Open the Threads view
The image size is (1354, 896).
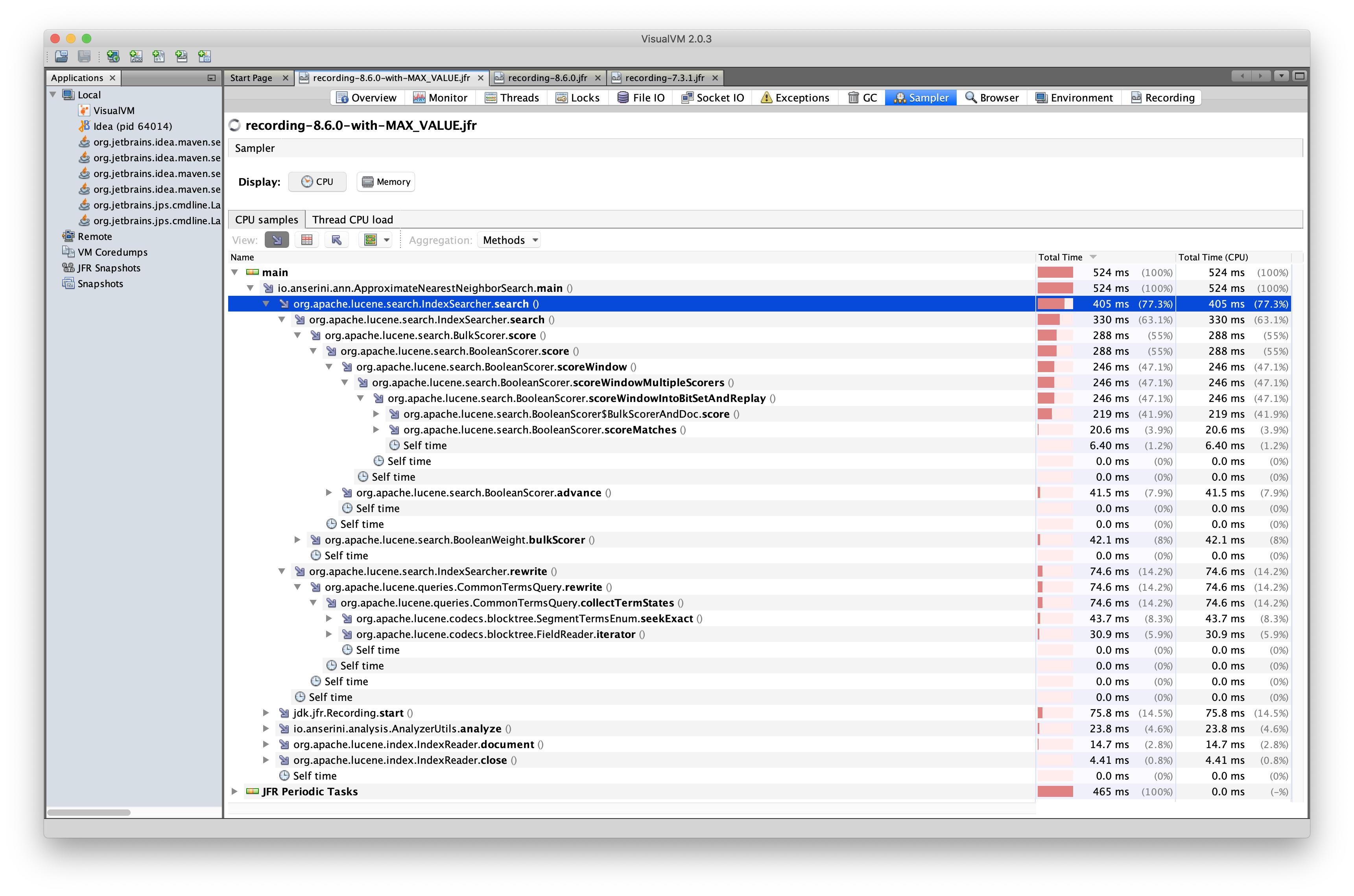tap(511, 98)
